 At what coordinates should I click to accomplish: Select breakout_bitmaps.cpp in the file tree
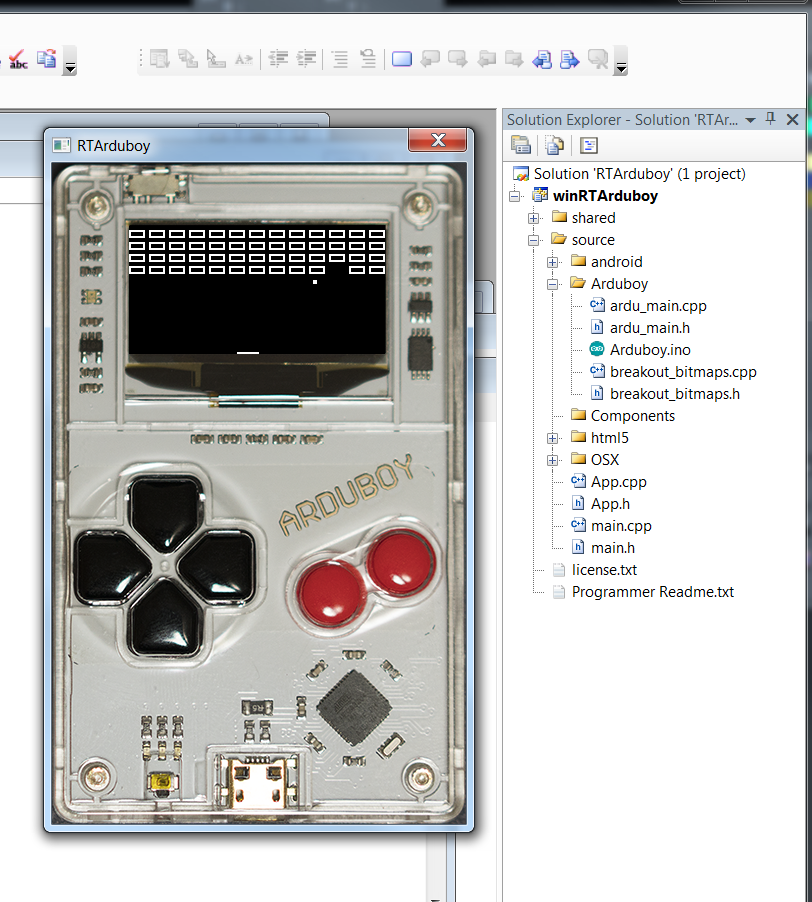(x=683, y=372)
